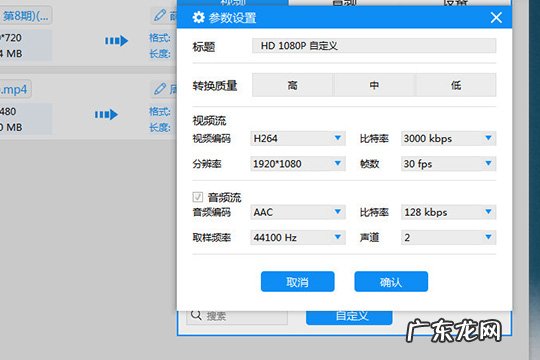Click the 自定义 button behind the dialog
The width and height of the screenshot is (540, 360).
click(x=349, y=317)
